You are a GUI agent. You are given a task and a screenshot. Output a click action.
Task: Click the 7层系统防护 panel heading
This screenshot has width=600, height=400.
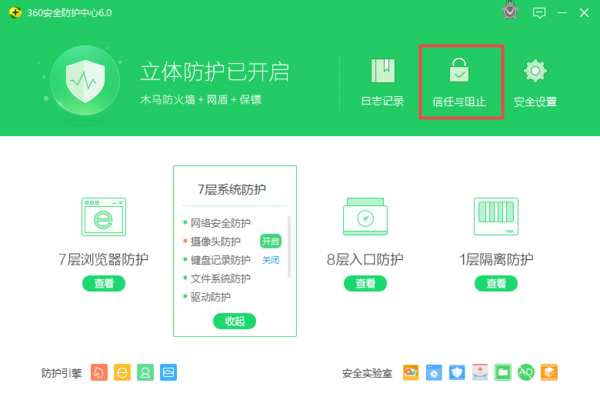(232, 189)
